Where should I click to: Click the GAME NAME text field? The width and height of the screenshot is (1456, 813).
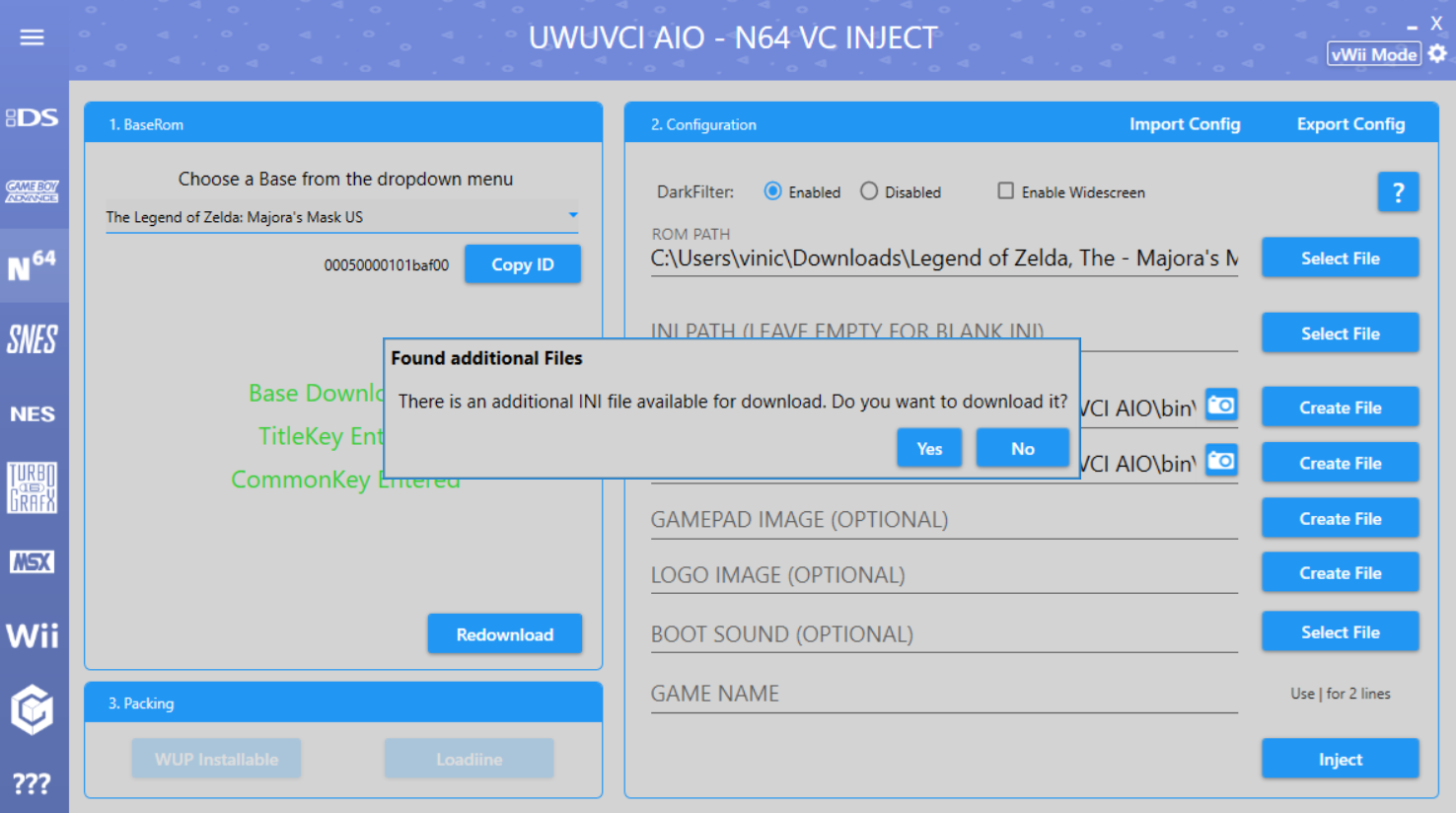pyautogui.click(x=943, y=695)
